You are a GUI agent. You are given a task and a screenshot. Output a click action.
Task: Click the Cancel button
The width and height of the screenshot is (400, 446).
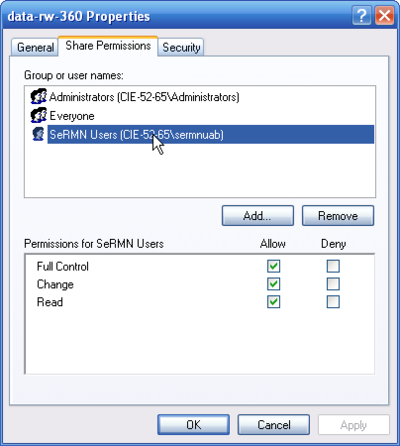click(x=274, y=425)
